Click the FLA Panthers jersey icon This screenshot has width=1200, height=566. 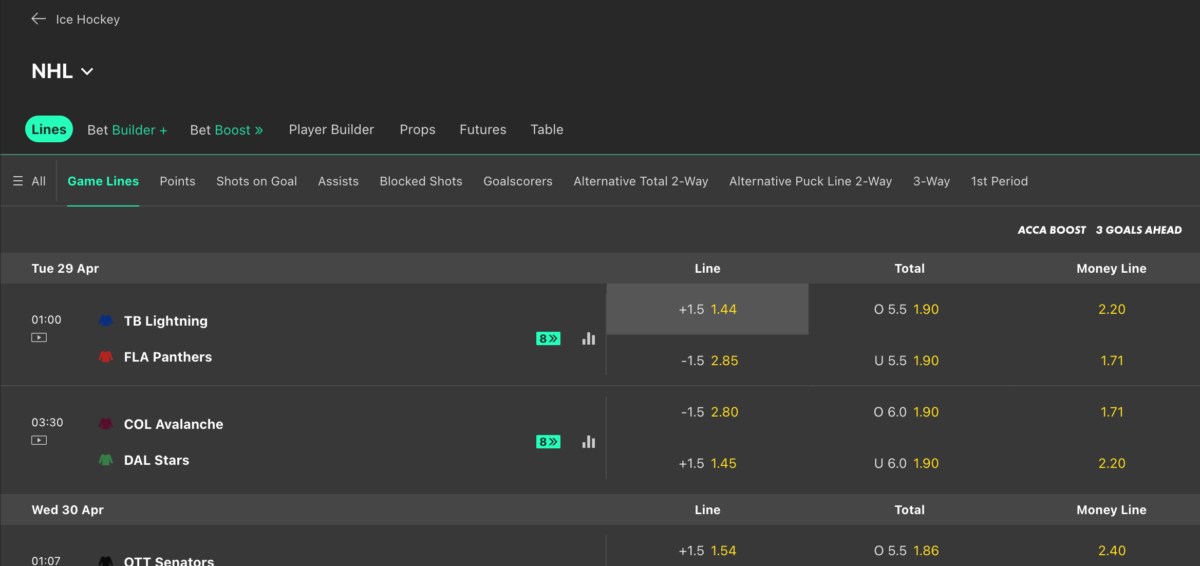(x=106, y=357)
